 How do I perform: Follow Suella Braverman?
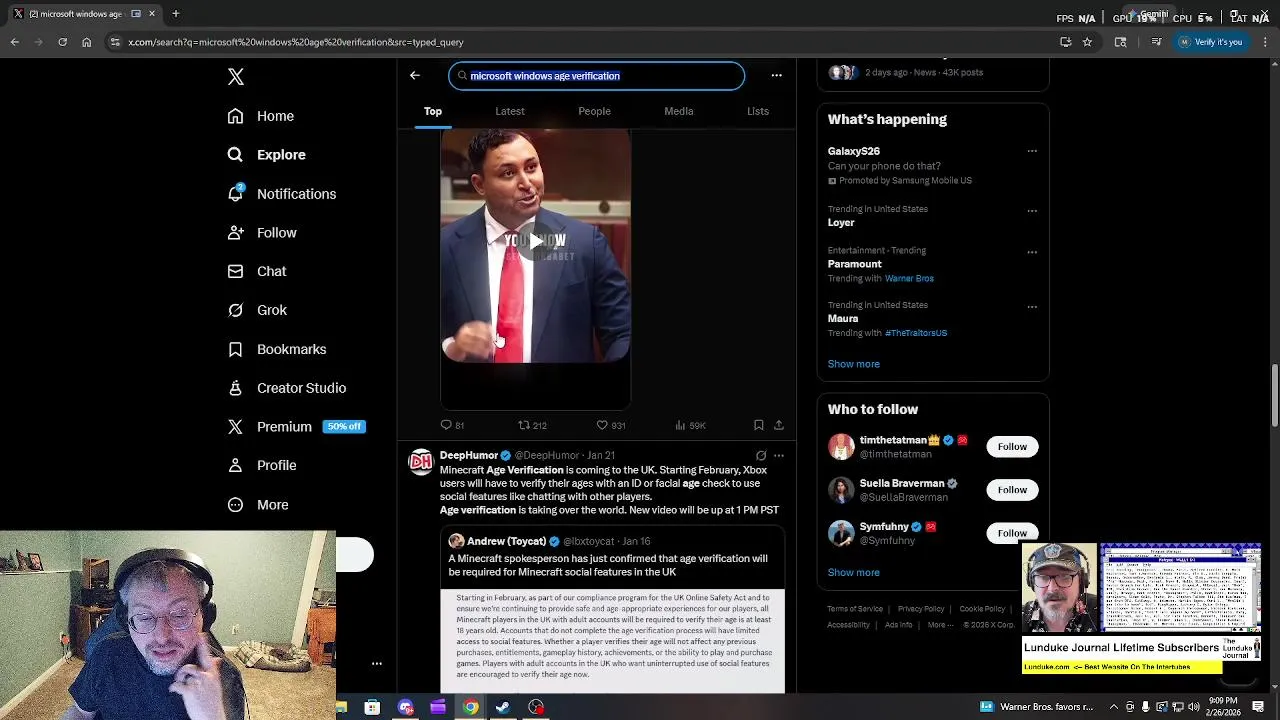pyautogui.click(x=1012, y=490)
